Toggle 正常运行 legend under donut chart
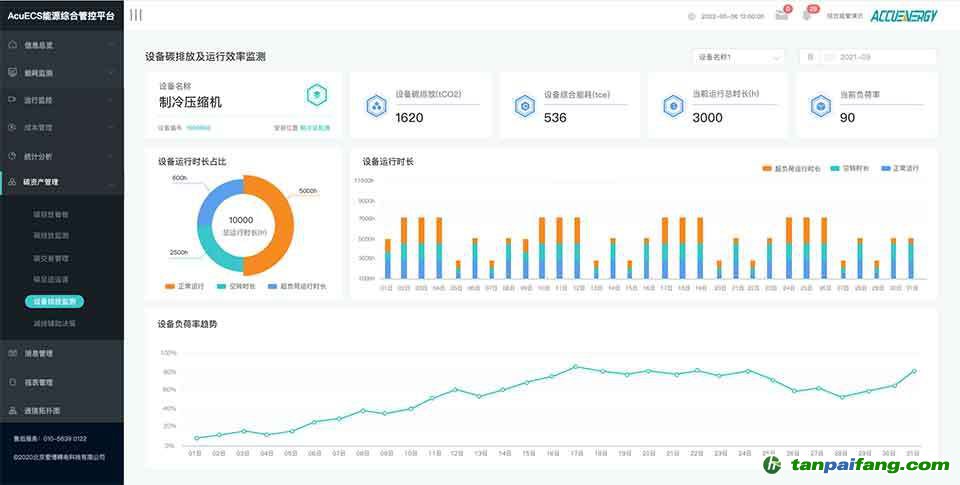 [184, 286]
